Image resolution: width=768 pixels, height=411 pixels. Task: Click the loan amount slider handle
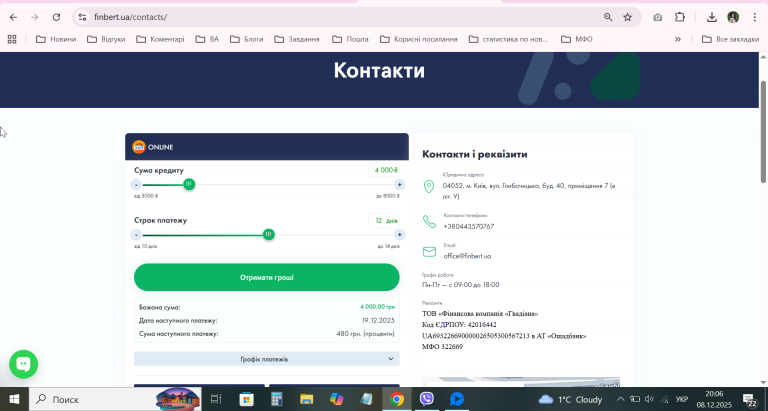click(189, 185)
